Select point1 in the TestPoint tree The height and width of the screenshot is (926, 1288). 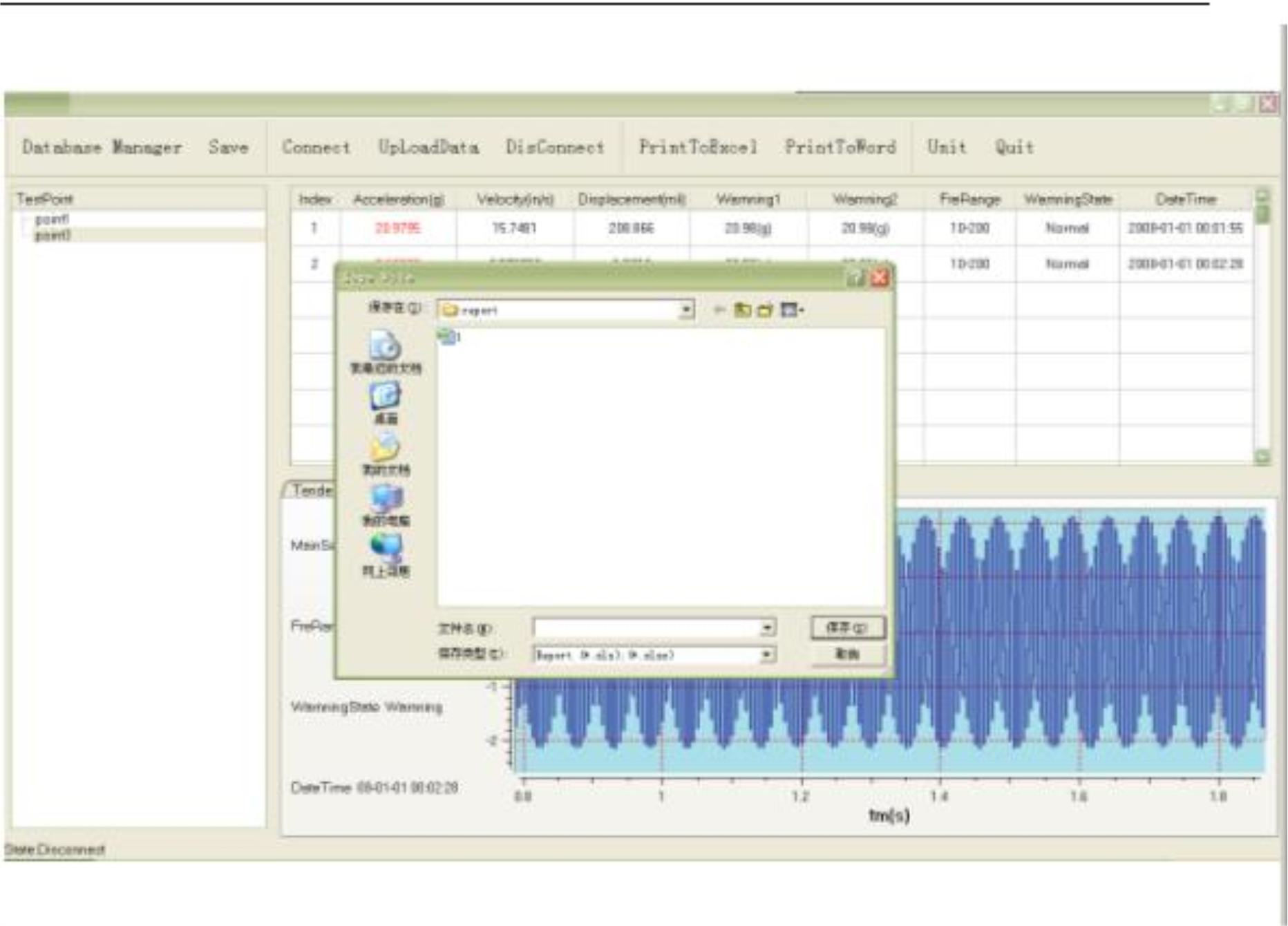(52, 220)
